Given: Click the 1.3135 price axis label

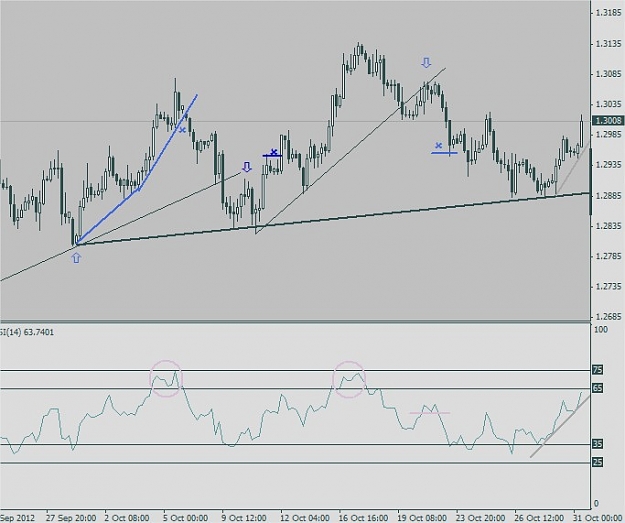Looking at the screenshot, I should tap(608, 43).
